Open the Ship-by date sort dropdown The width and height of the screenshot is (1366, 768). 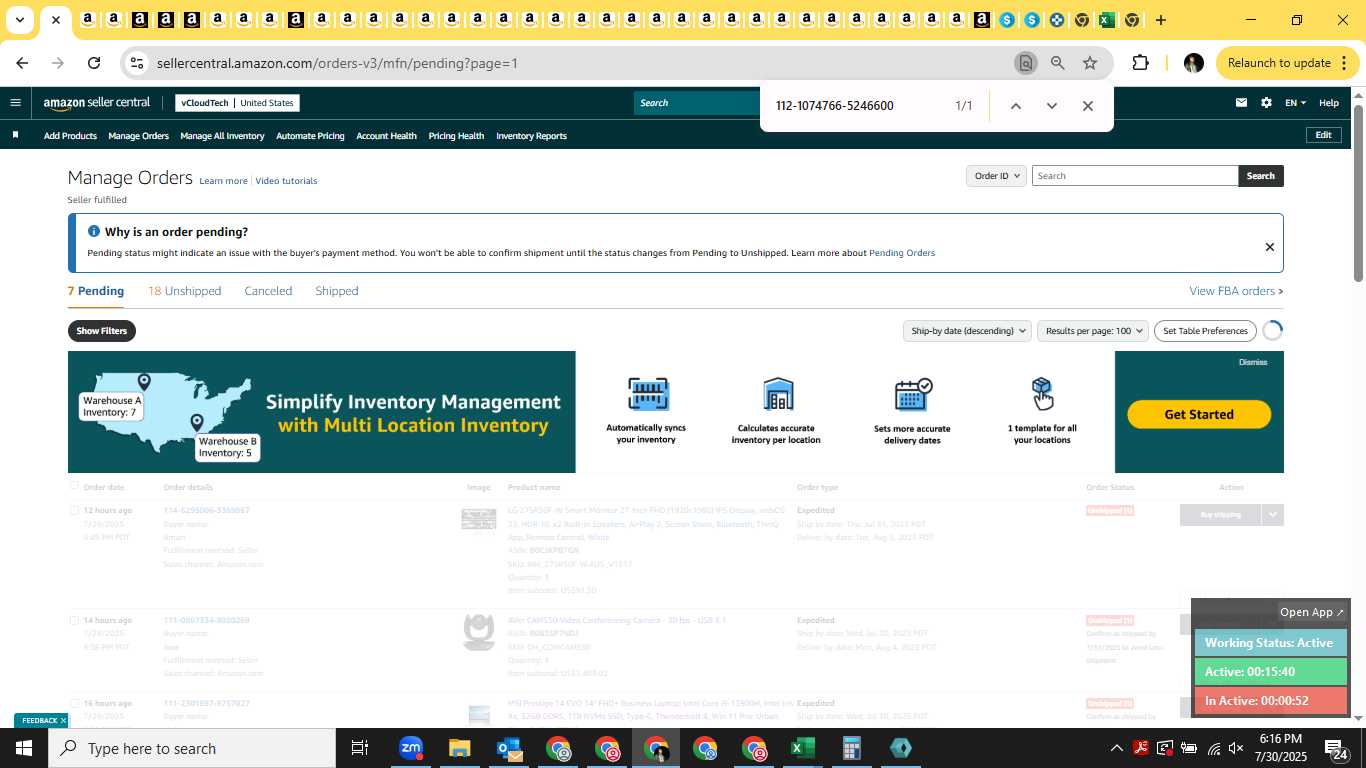click(x=966, y=331)
